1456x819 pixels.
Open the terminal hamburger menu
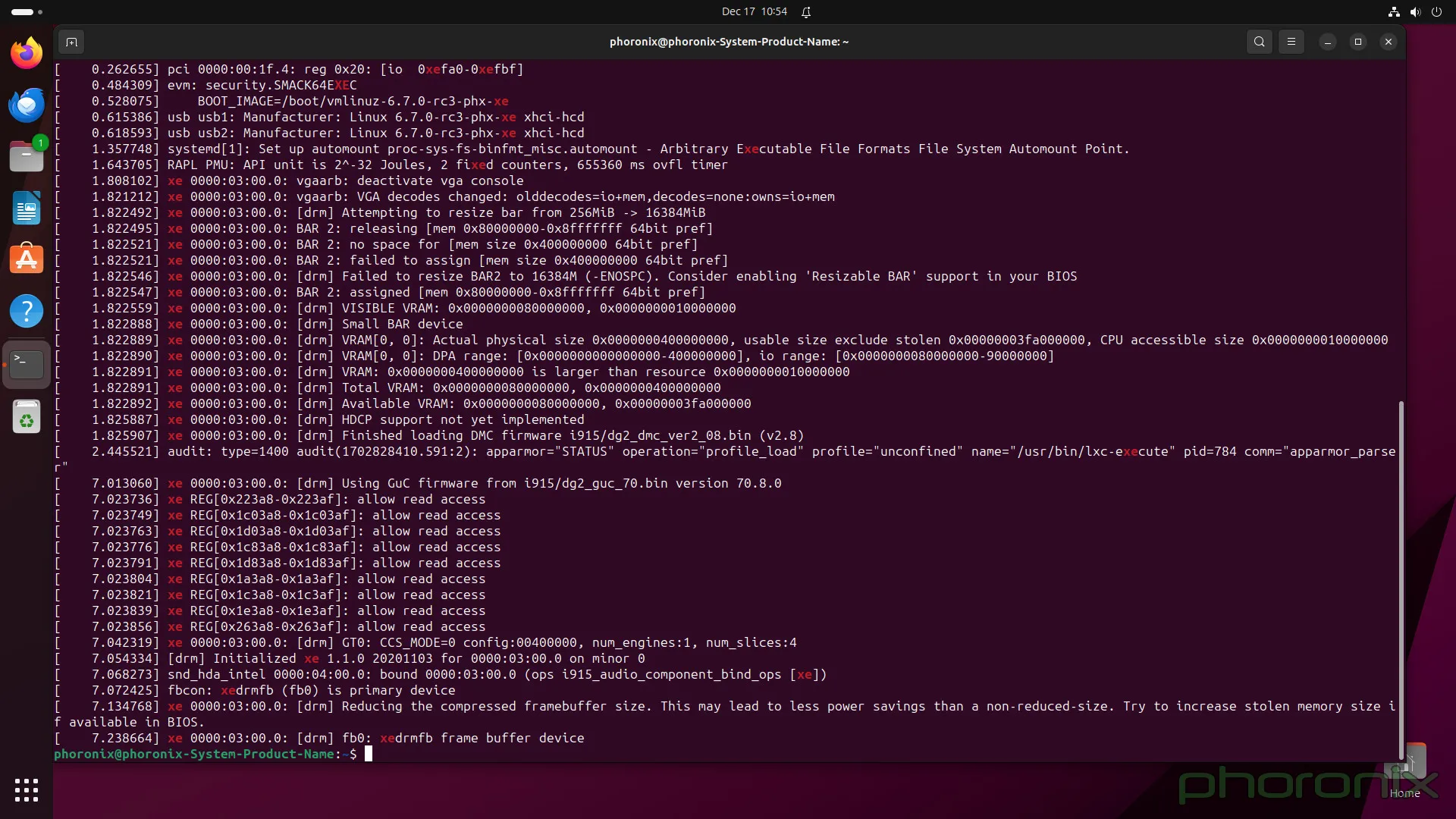pos(1291,42)
